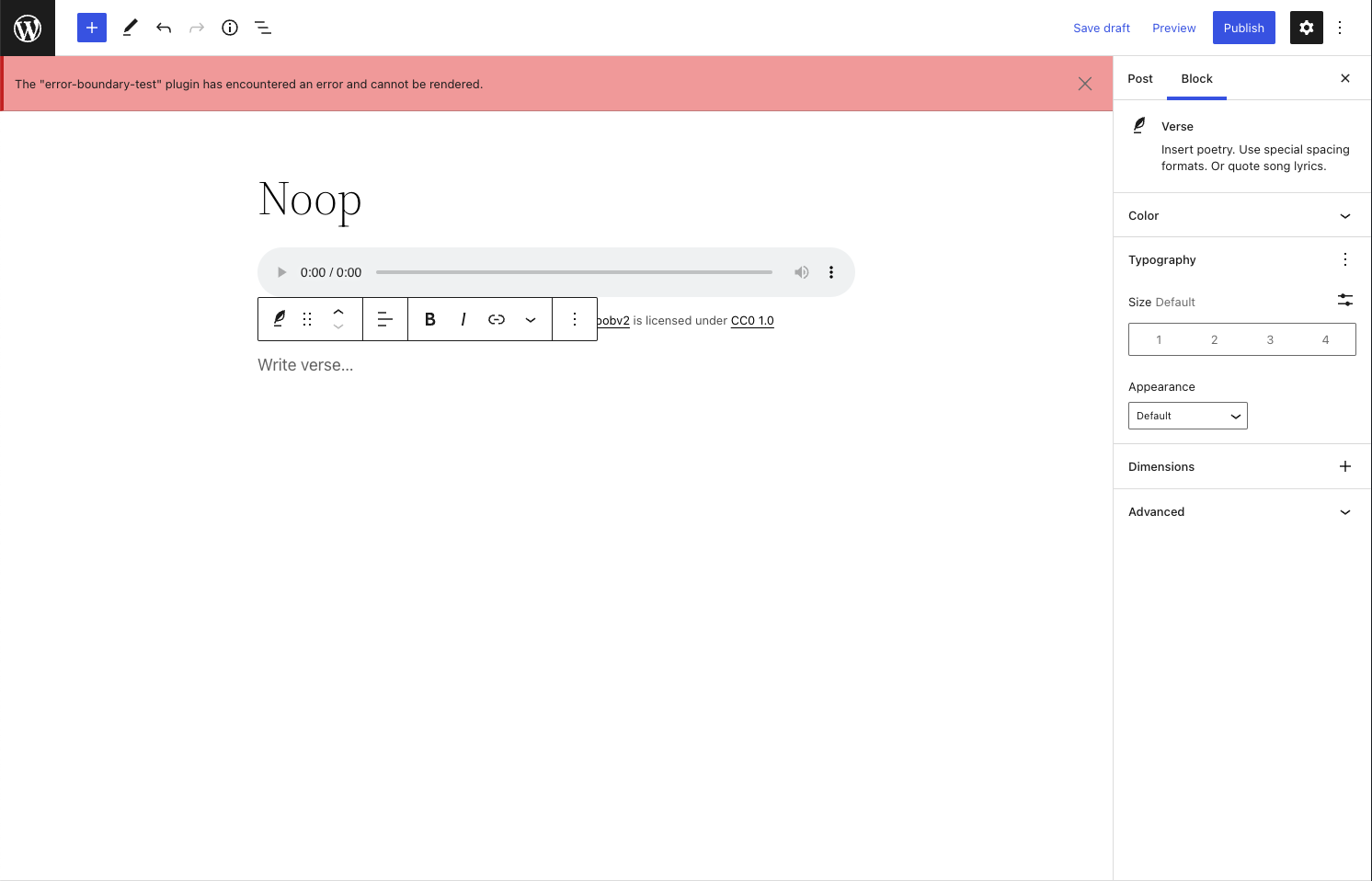Close the settings sidebar
Viewport: 1372px width, 881px height.
point(1345,78)
